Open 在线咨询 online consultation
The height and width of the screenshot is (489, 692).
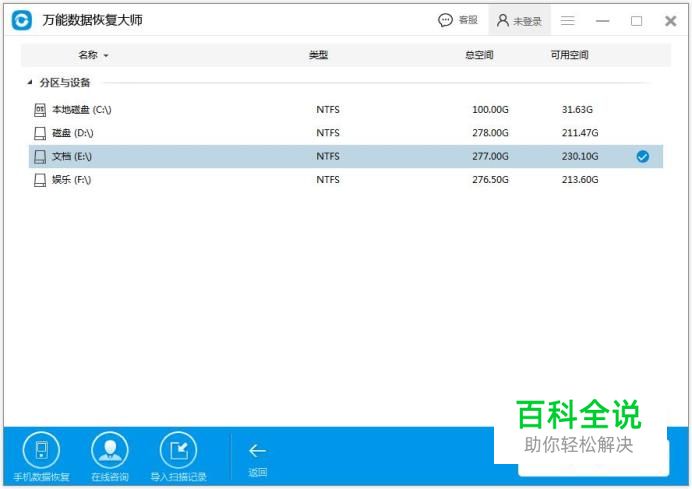109,457
